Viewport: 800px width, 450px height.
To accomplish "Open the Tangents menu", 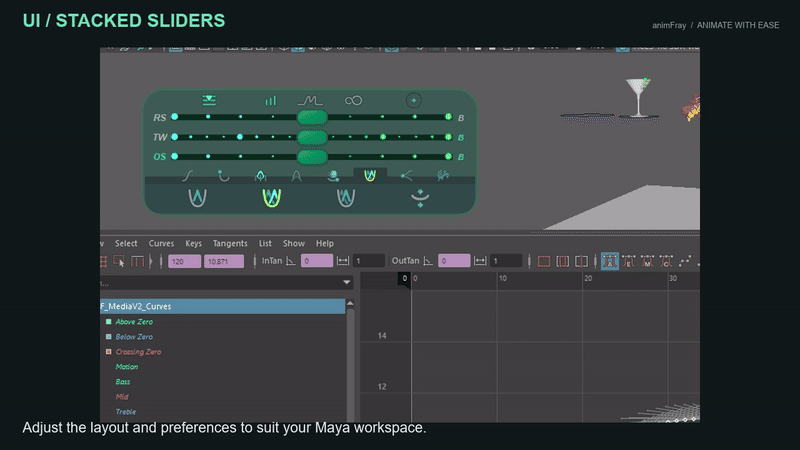I will pos(230,243).
